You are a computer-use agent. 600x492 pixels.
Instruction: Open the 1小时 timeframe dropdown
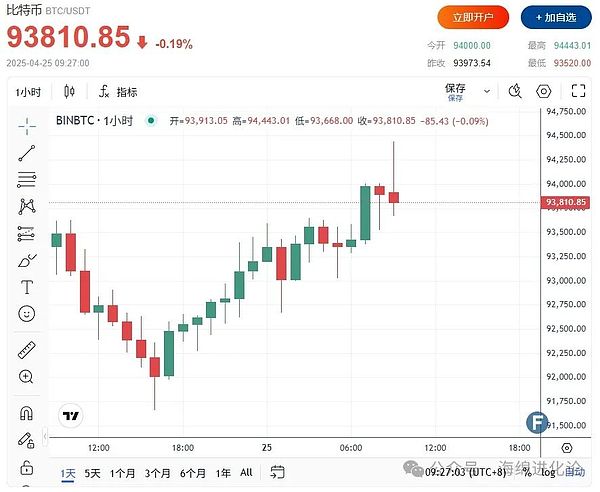28,91
